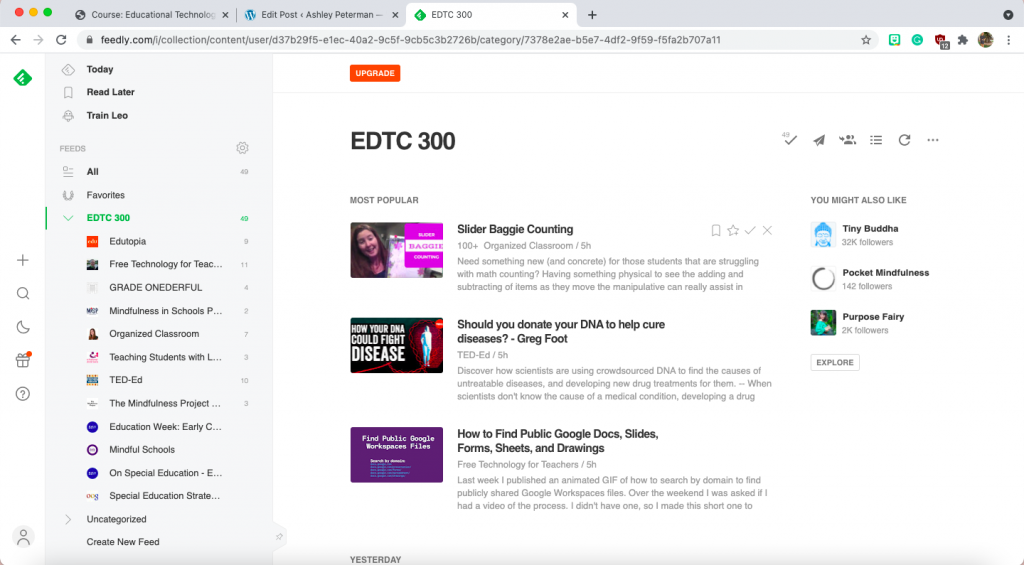1024x565 pixels.
Task: Open Read Later list
Action: tap(110, 92)
